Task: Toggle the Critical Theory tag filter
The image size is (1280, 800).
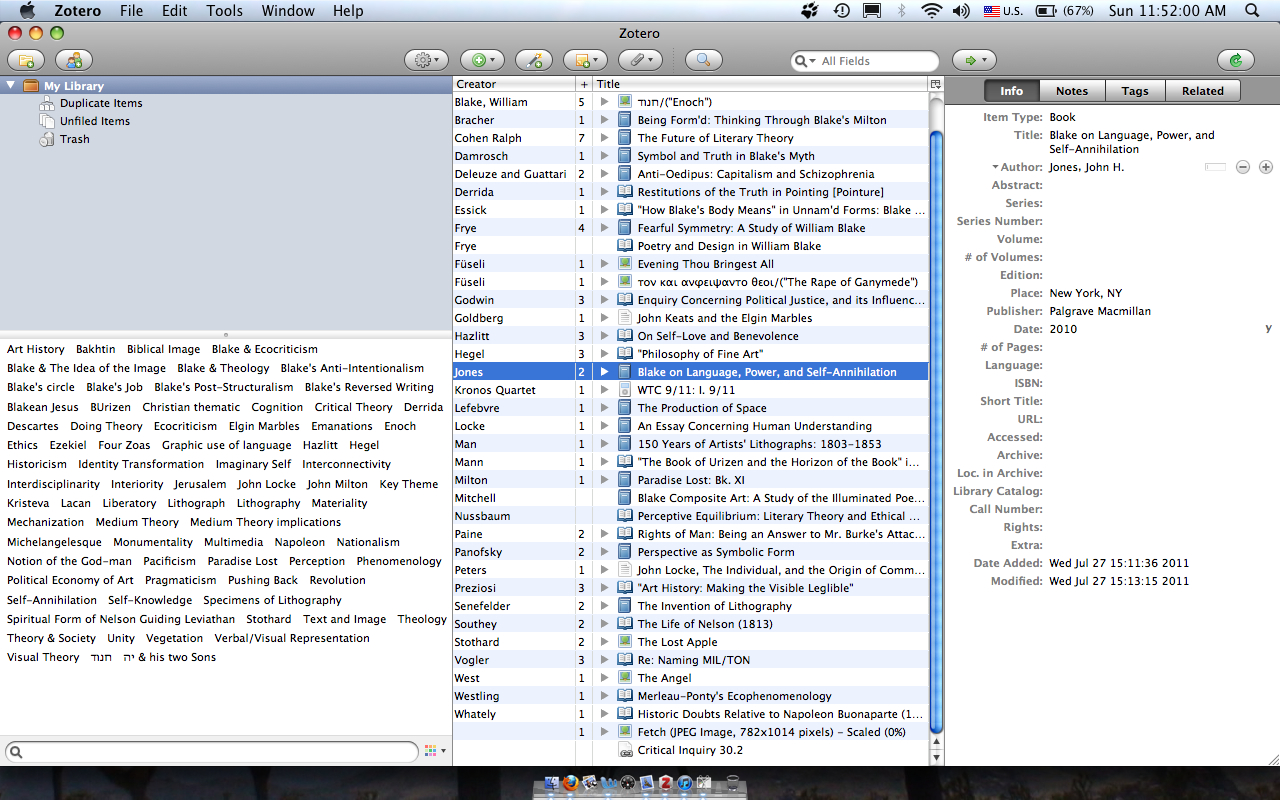Action: click(353, 407)
